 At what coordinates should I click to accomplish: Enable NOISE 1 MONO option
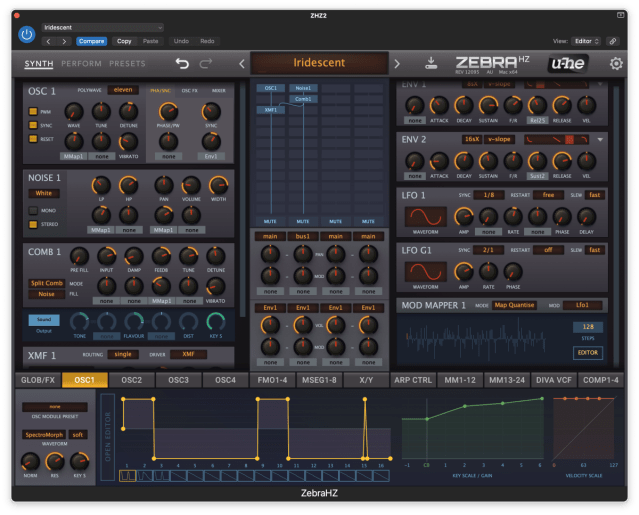click(33, 211)
